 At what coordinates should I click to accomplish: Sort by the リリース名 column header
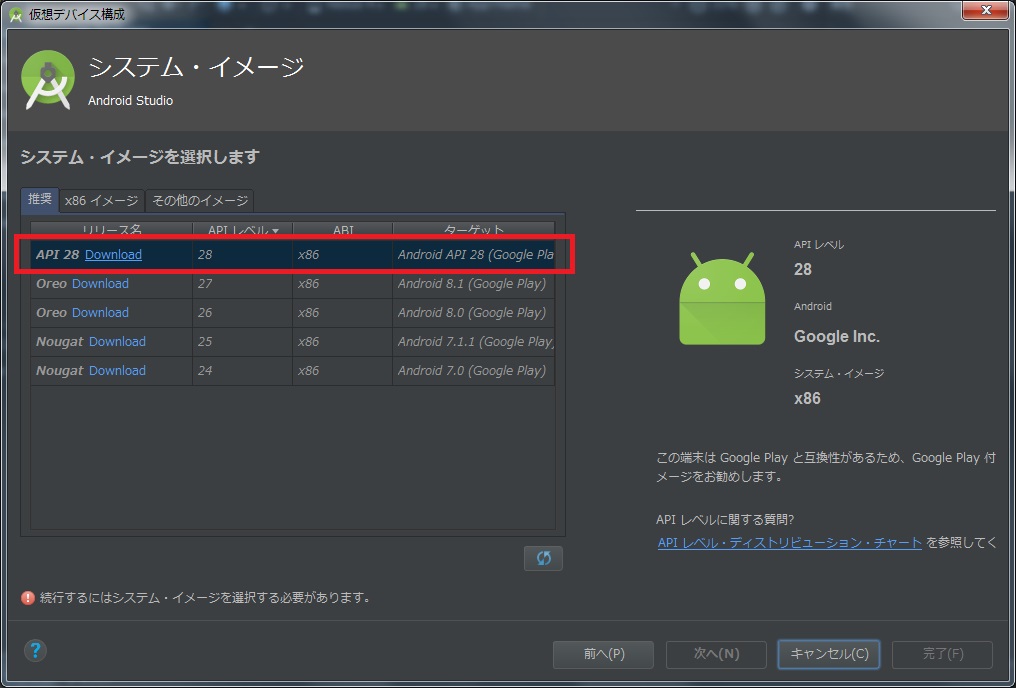[x=111, y=230]
